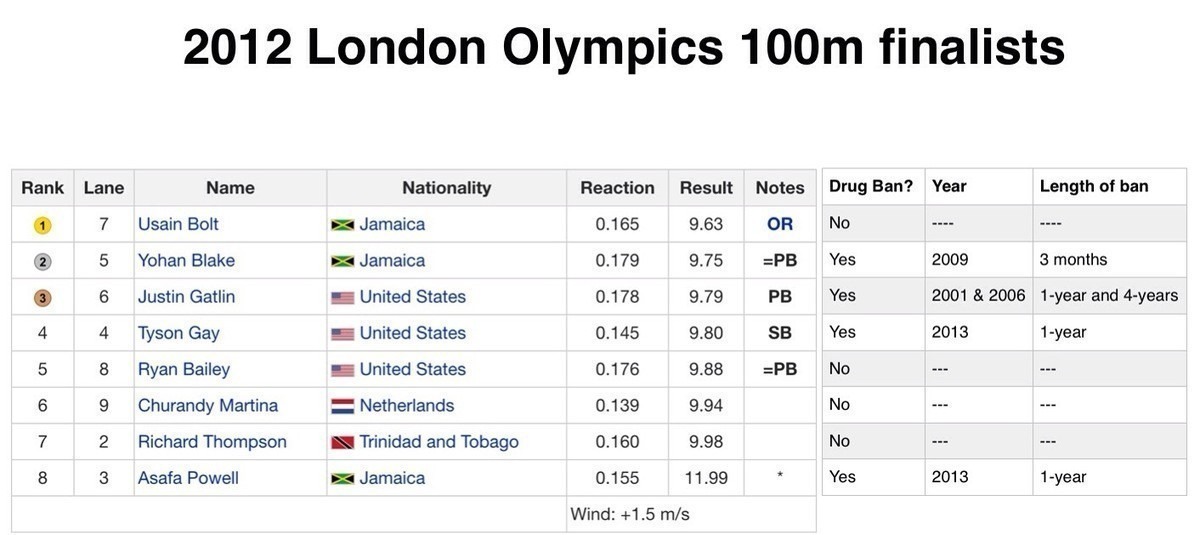Click the Netherlands flag icon

pos(343,406)
